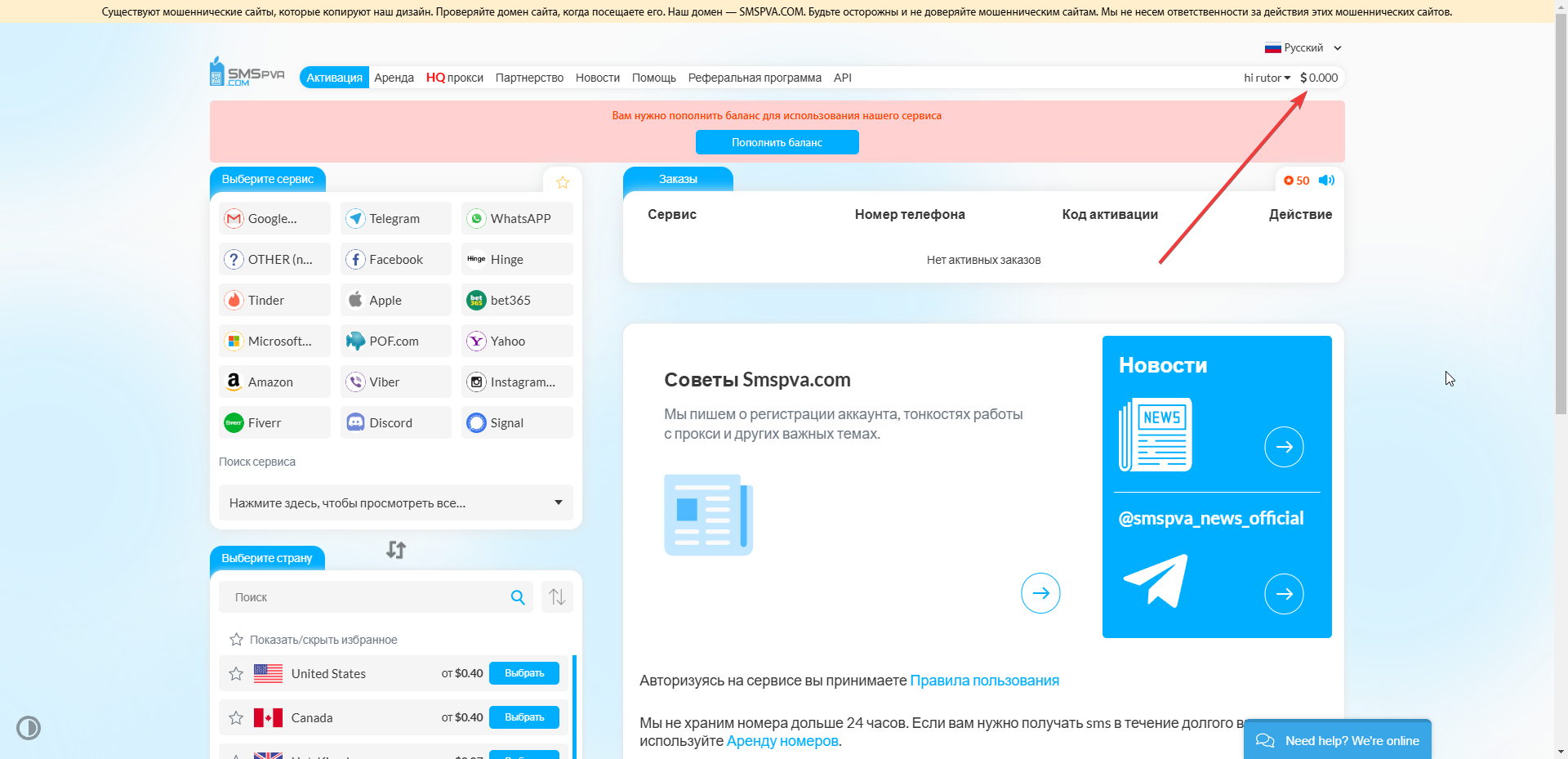Expand the all-services search dropdown
The image size is (1568, 759).
[x=395, y=503]
